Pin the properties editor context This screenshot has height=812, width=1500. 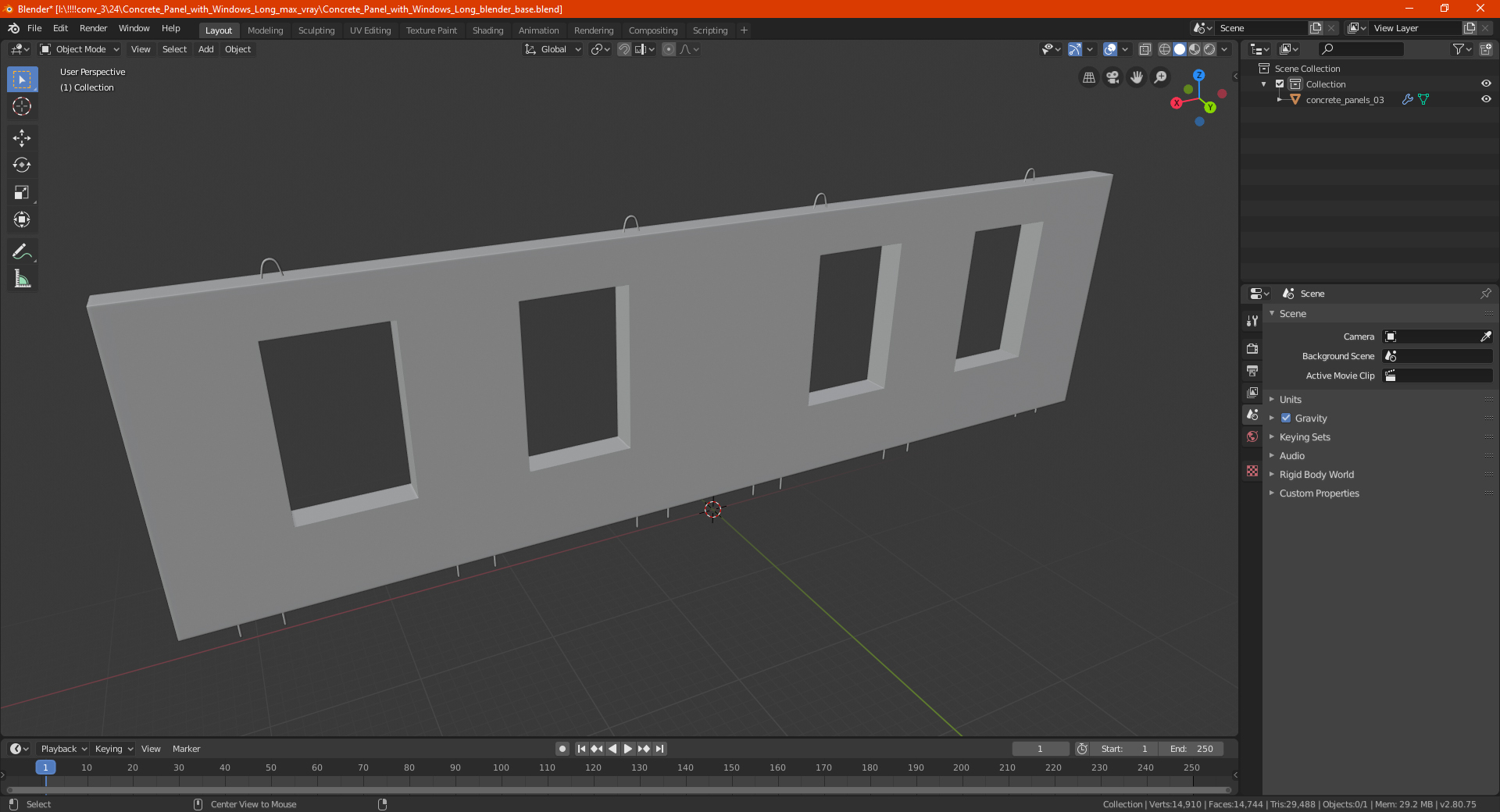tap(1485, 294)
